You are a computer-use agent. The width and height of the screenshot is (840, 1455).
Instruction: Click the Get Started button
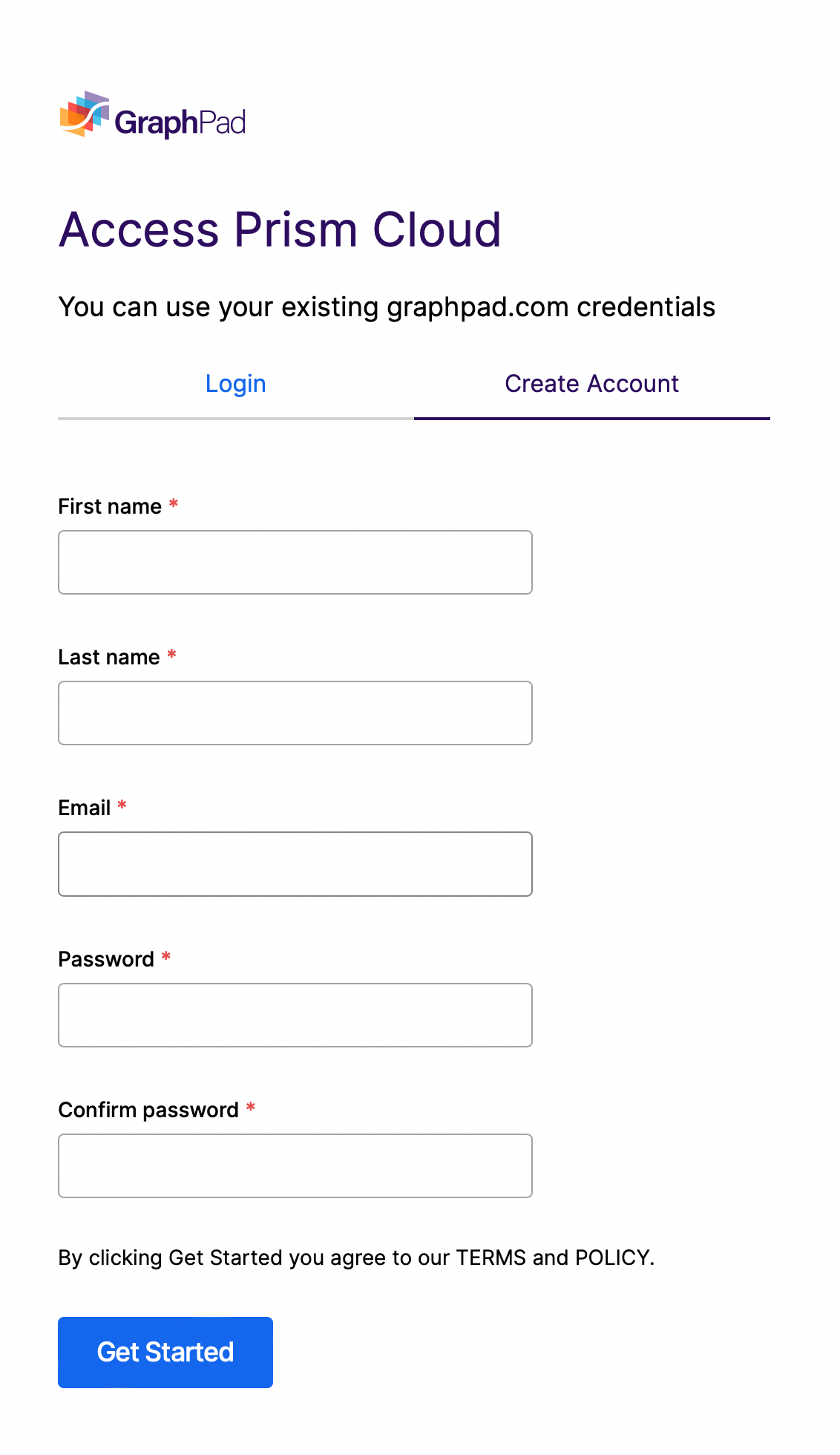(165, 1352)
